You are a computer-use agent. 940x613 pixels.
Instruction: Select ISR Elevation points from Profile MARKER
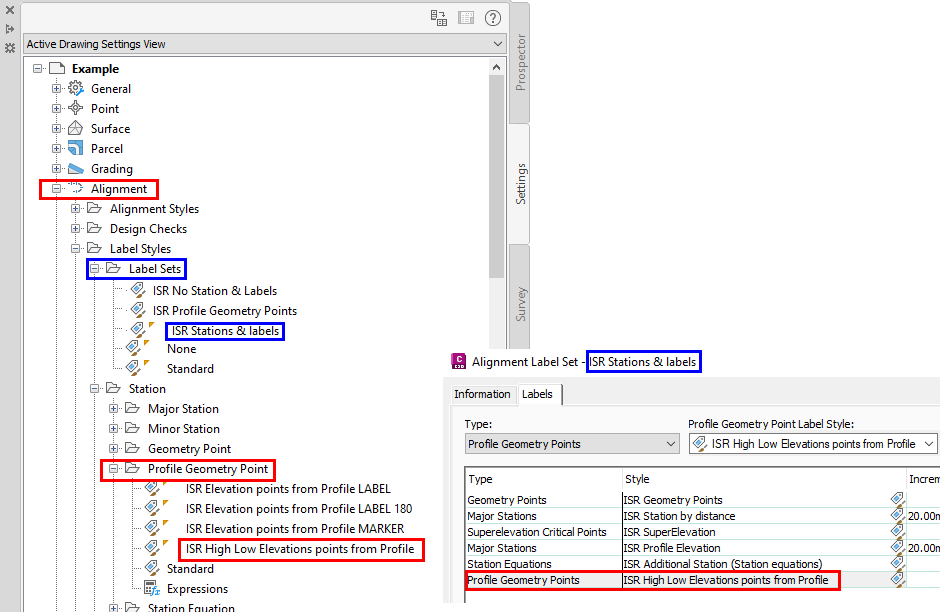tap(295, 529)
